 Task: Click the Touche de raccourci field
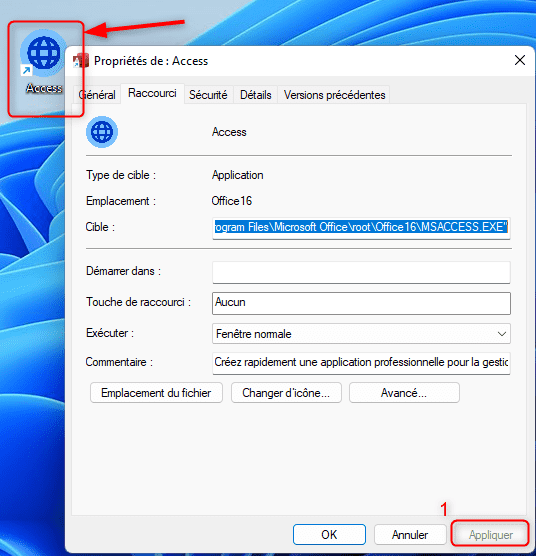tap(361, 303)
